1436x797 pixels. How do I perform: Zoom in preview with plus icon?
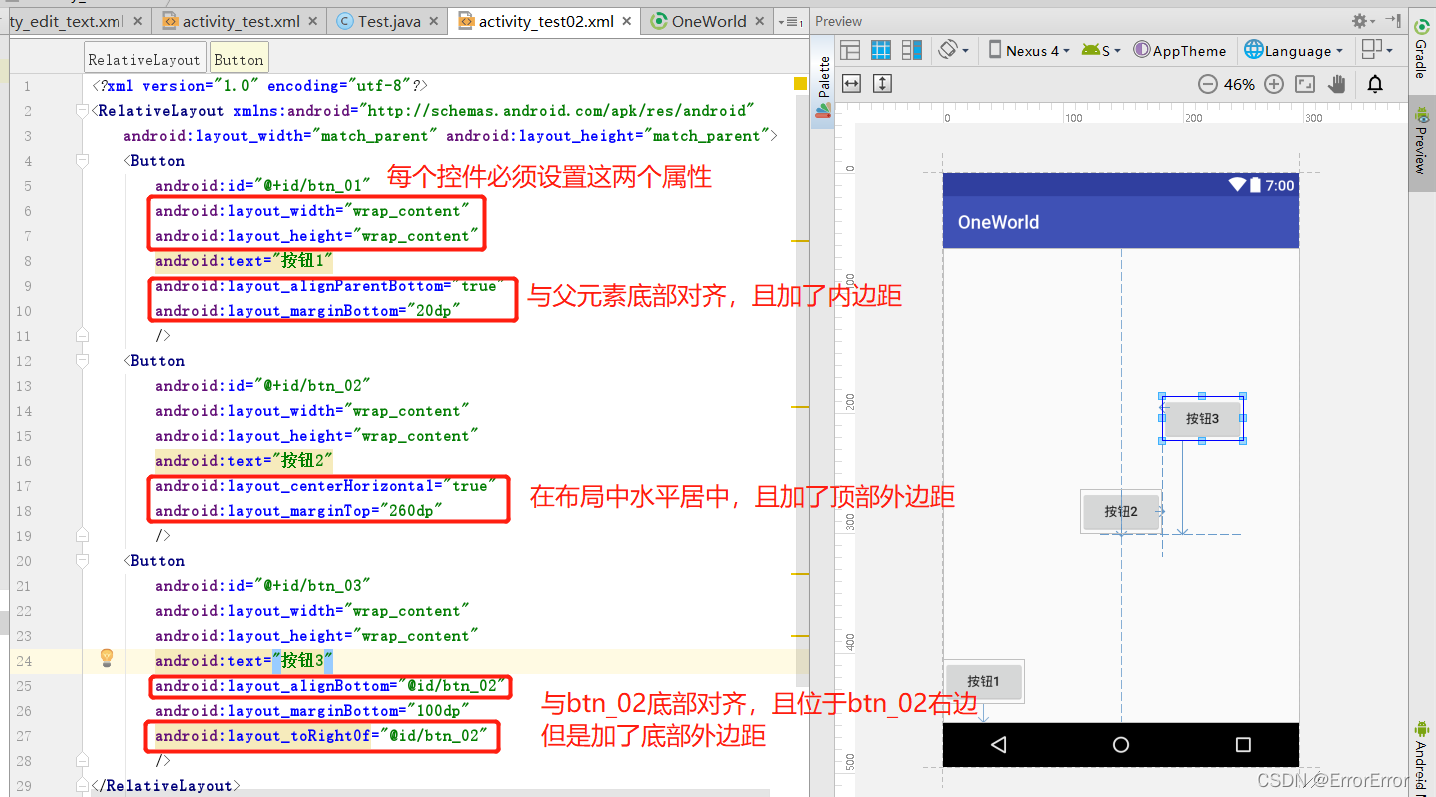(x=1274, y=85)
